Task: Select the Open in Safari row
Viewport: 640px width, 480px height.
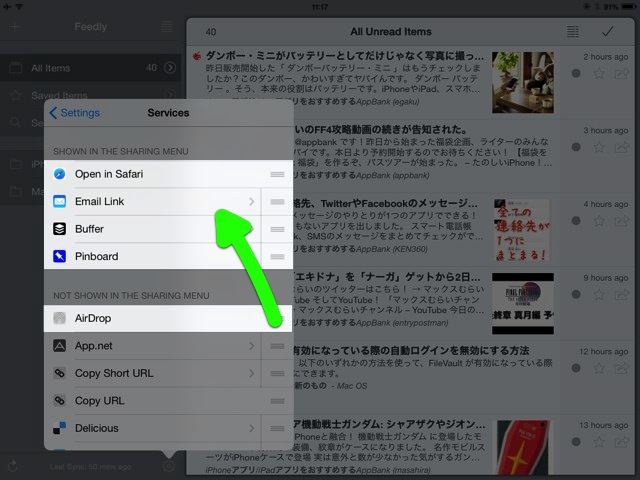Action: [169, 174]
